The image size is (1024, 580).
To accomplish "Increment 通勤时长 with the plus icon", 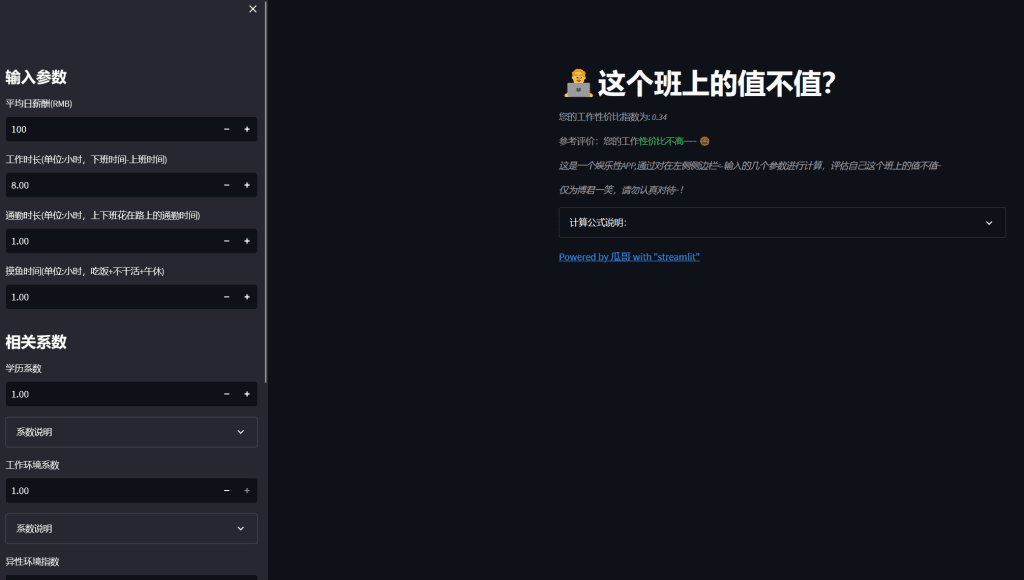I will 246,241.
